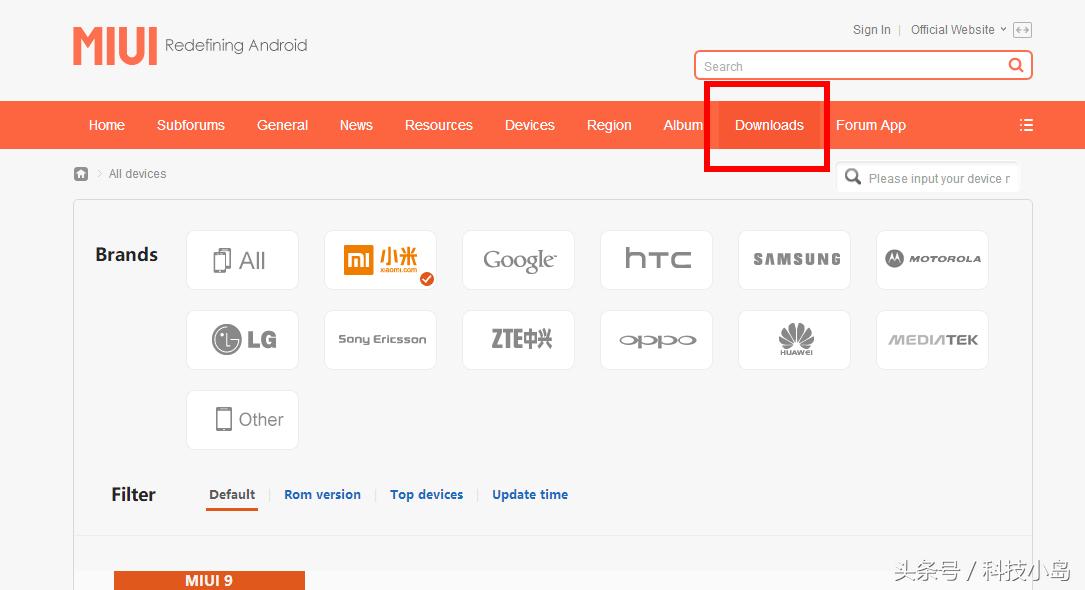Select the All brands tile
This screenshot has width=1085, height=590.
(x=242, y=260)
